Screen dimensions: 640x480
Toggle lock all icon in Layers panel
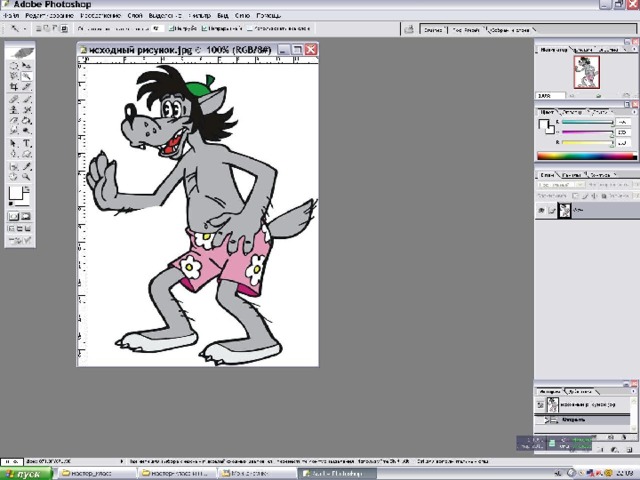pos(604,196)
